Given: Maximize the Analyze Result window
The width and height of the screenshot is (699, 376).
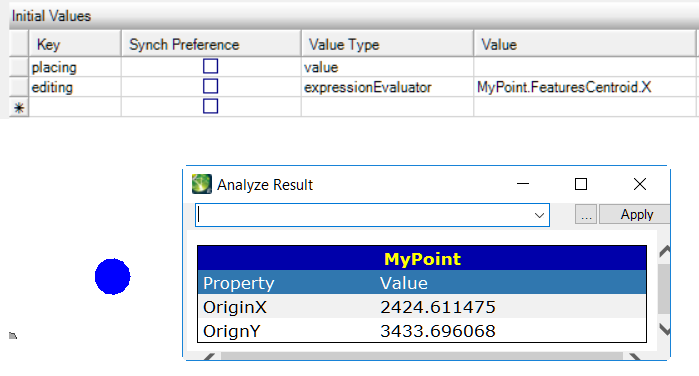Looking at the screenshot, I should (580, 184).
